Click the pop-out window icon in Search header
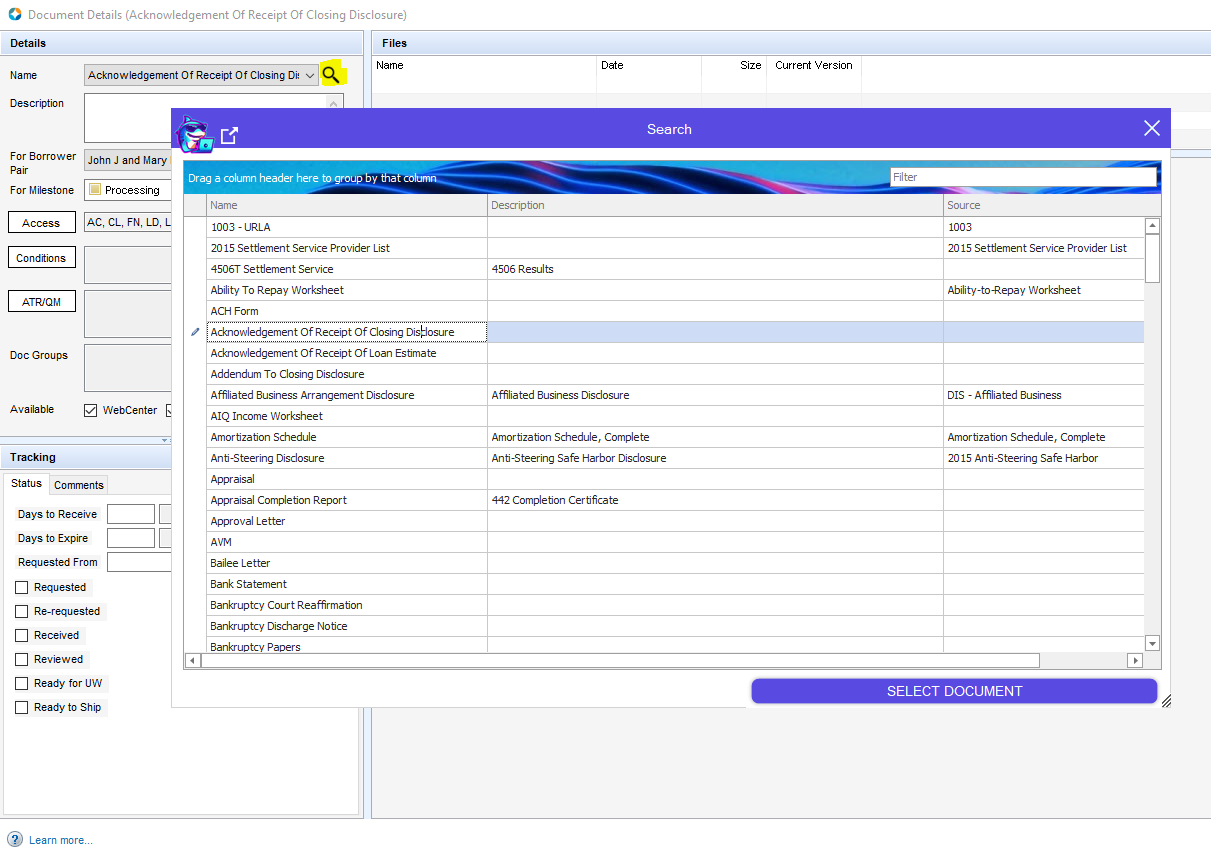This screenshot has width=1212, height=859. click(230, 135)
